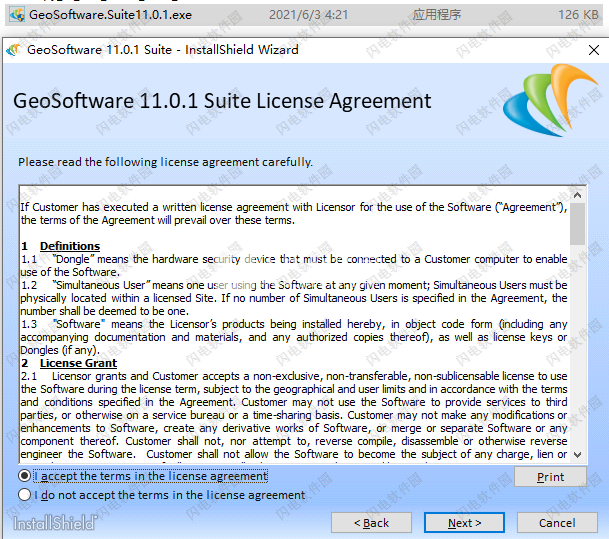Click the 'Definitions' heading in license text
This screenshot has width=609, height=539.
(70, 246)
